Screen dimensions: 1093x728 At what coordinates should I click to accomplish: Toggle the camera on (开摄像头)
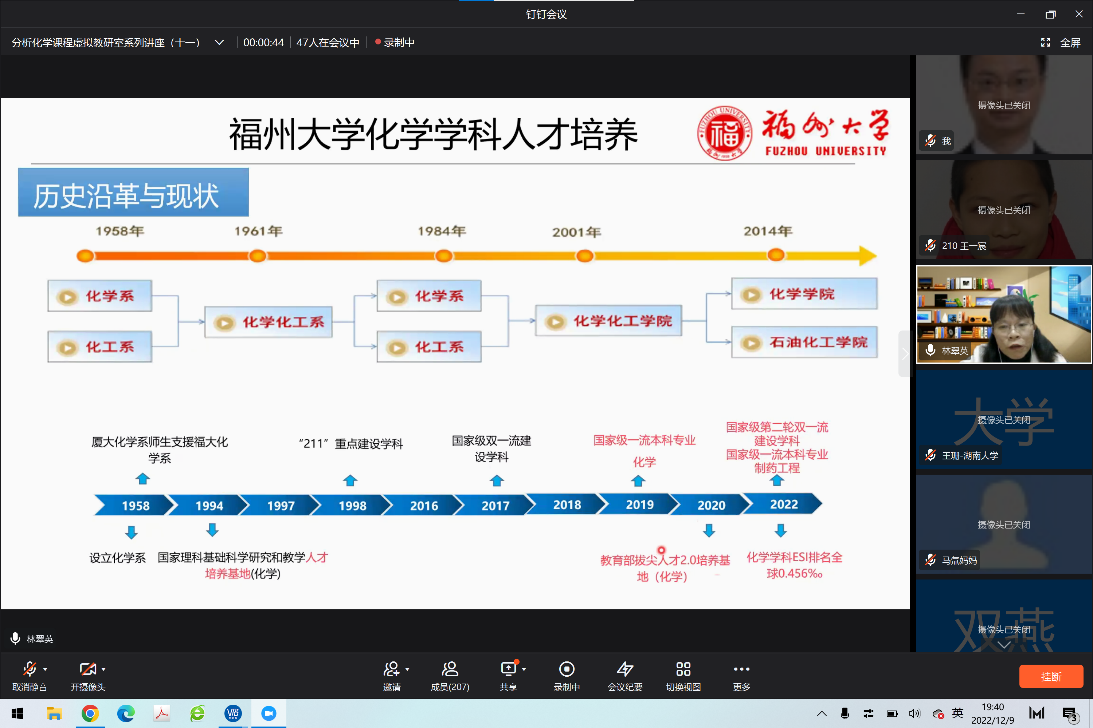coord(86,669)
